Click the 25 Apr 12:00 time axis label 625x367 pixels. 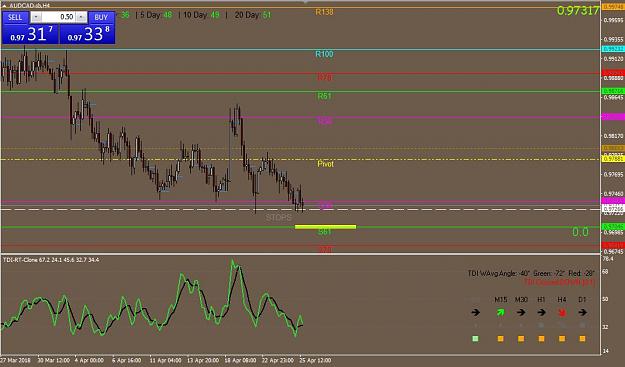[315, 360]
